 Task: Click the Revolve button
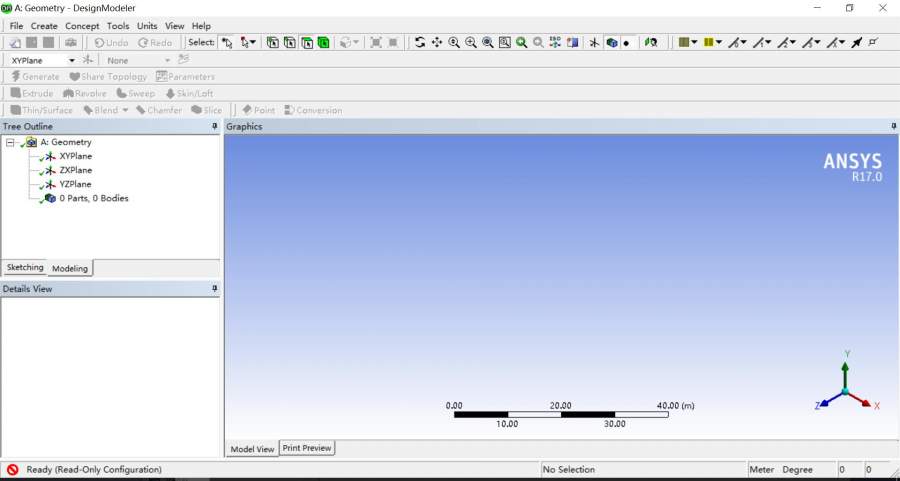pos(84,94)
